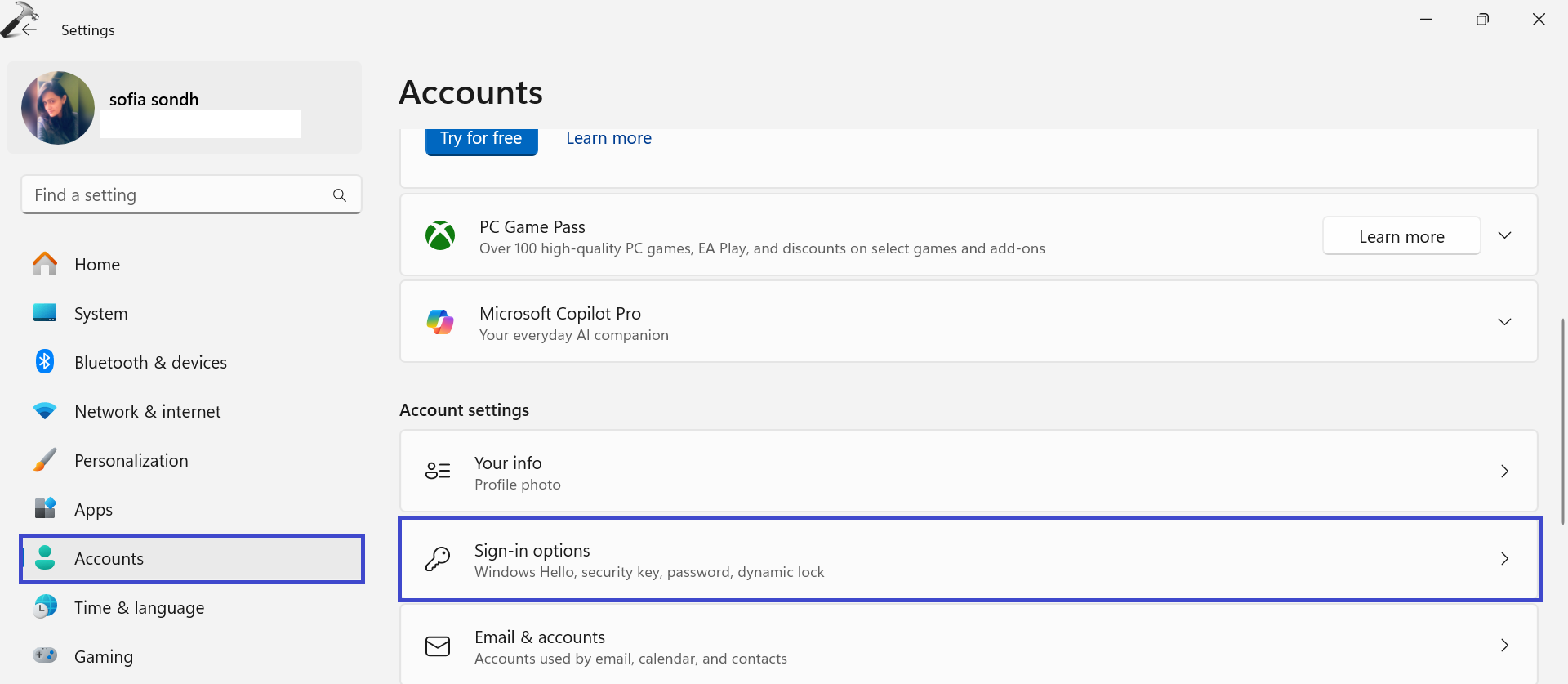Click the Sign-in options key icon
The height and width of the screenshot is (684, 1568).
[x=438, y=559]
